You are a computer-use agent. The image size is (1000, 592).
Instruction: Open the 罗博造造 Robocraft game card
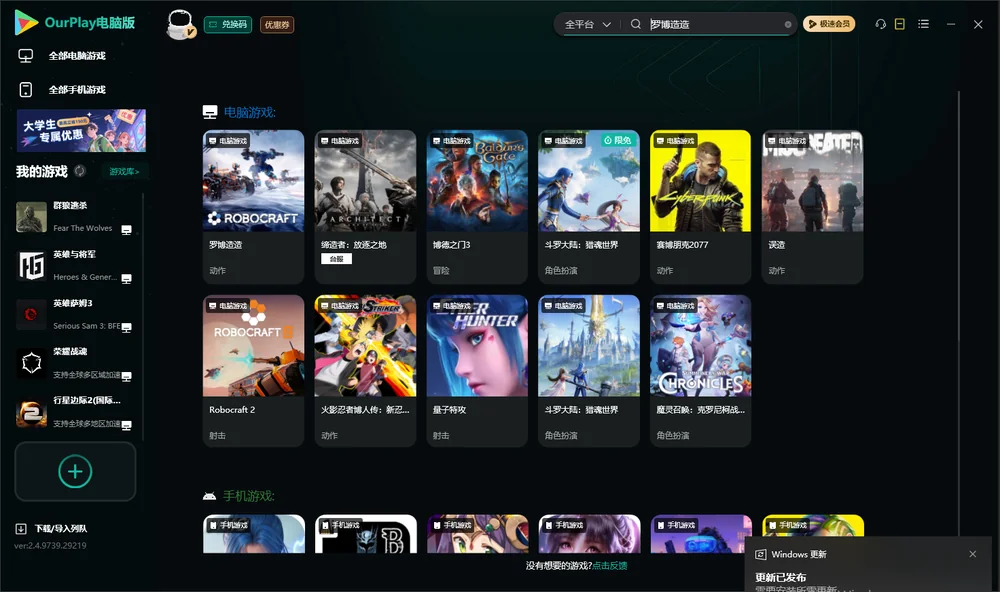tap(253, 207)
